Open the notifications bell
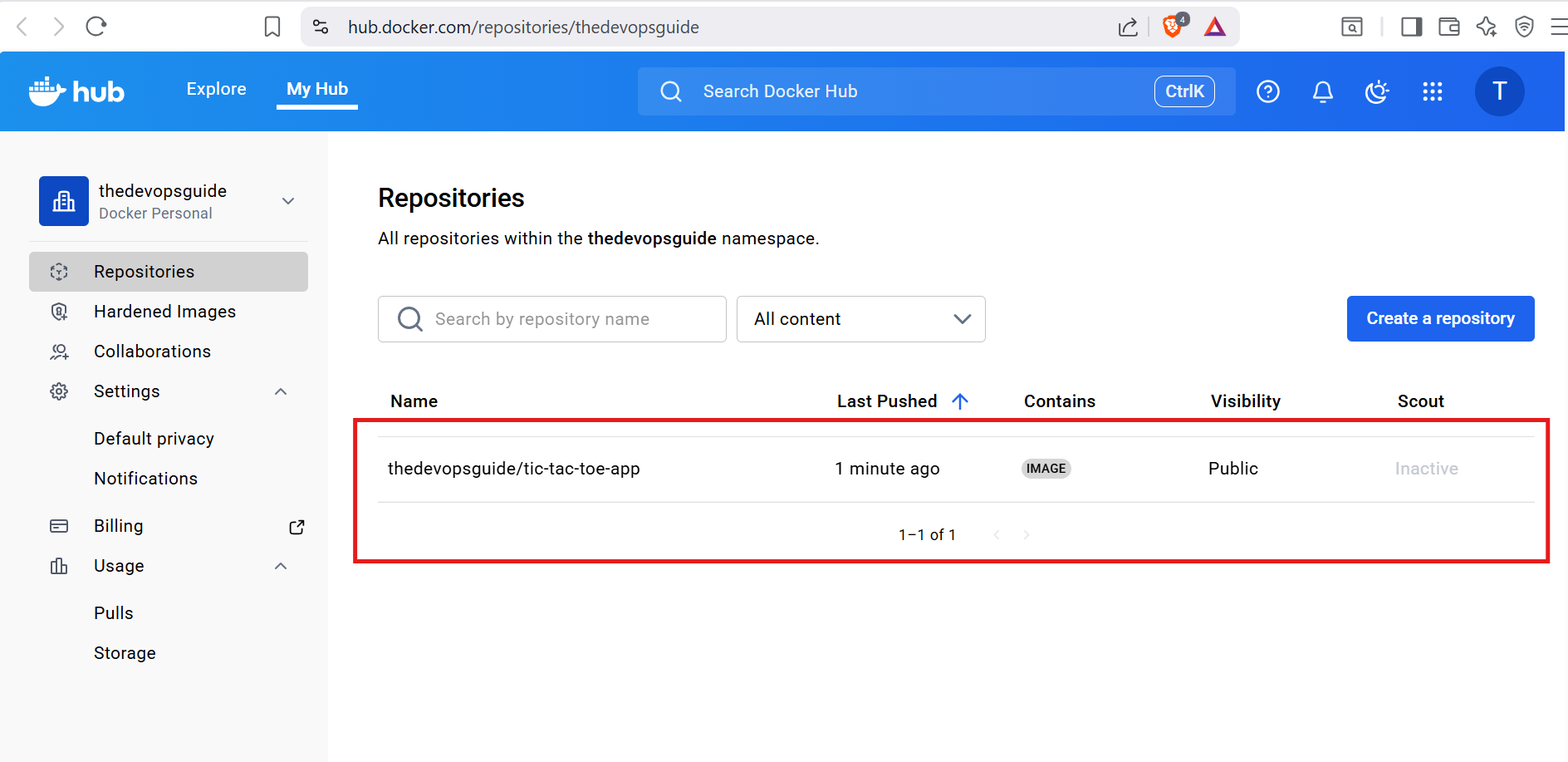The width and height of the screenshot is (1568, 762). [1322, 91]
